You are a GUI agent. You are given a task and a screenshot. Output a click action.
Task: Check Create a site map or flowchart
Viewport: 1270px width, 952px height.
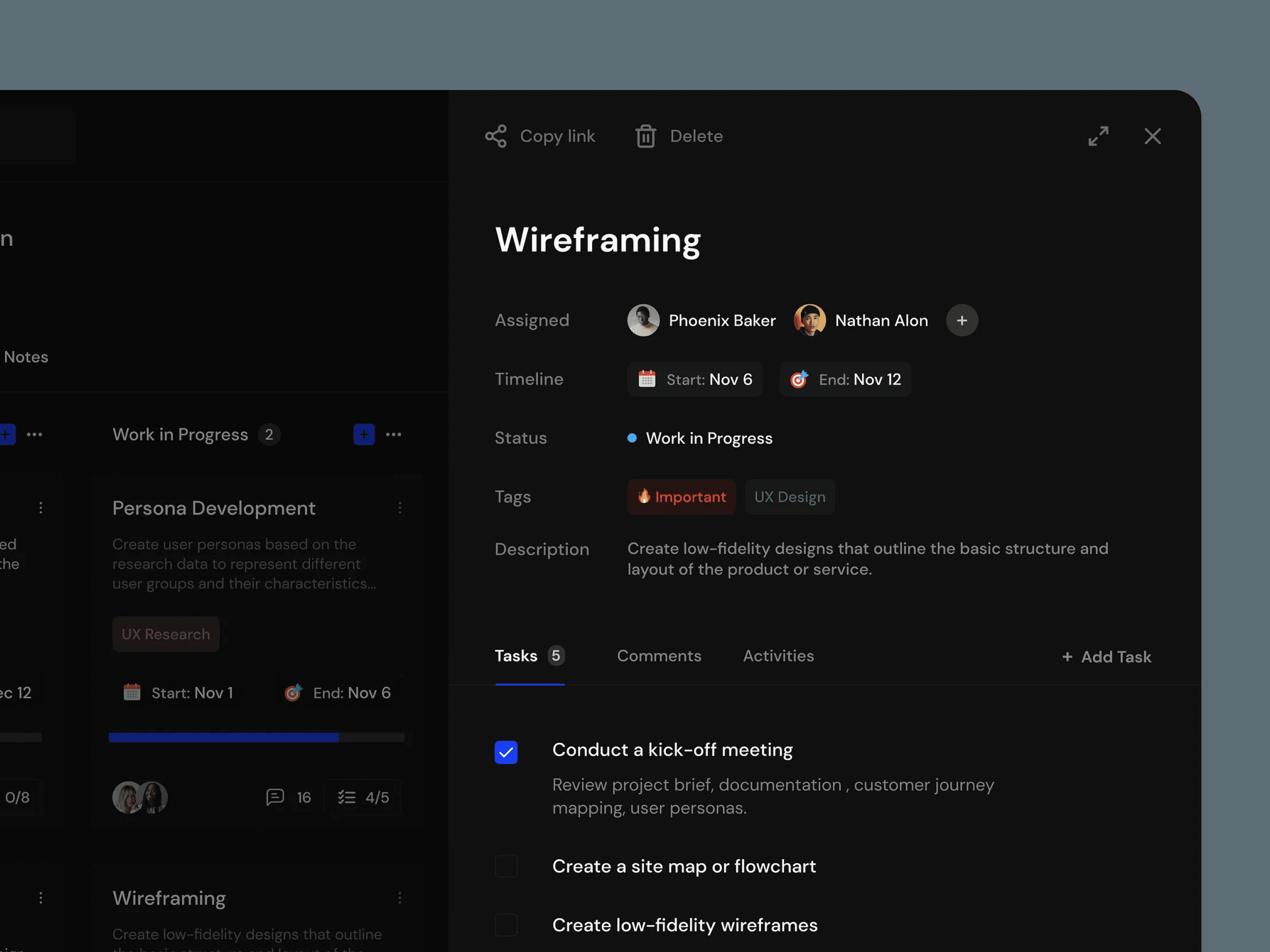pos(506,866)
